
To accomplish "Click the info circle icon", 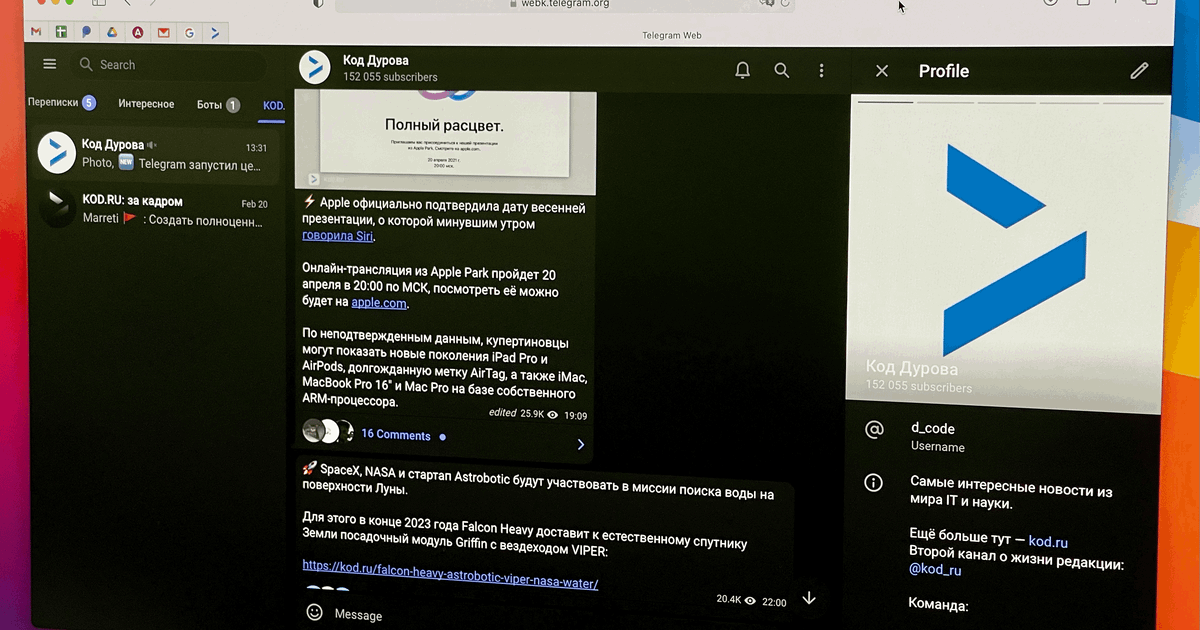I will coord(874,483).
